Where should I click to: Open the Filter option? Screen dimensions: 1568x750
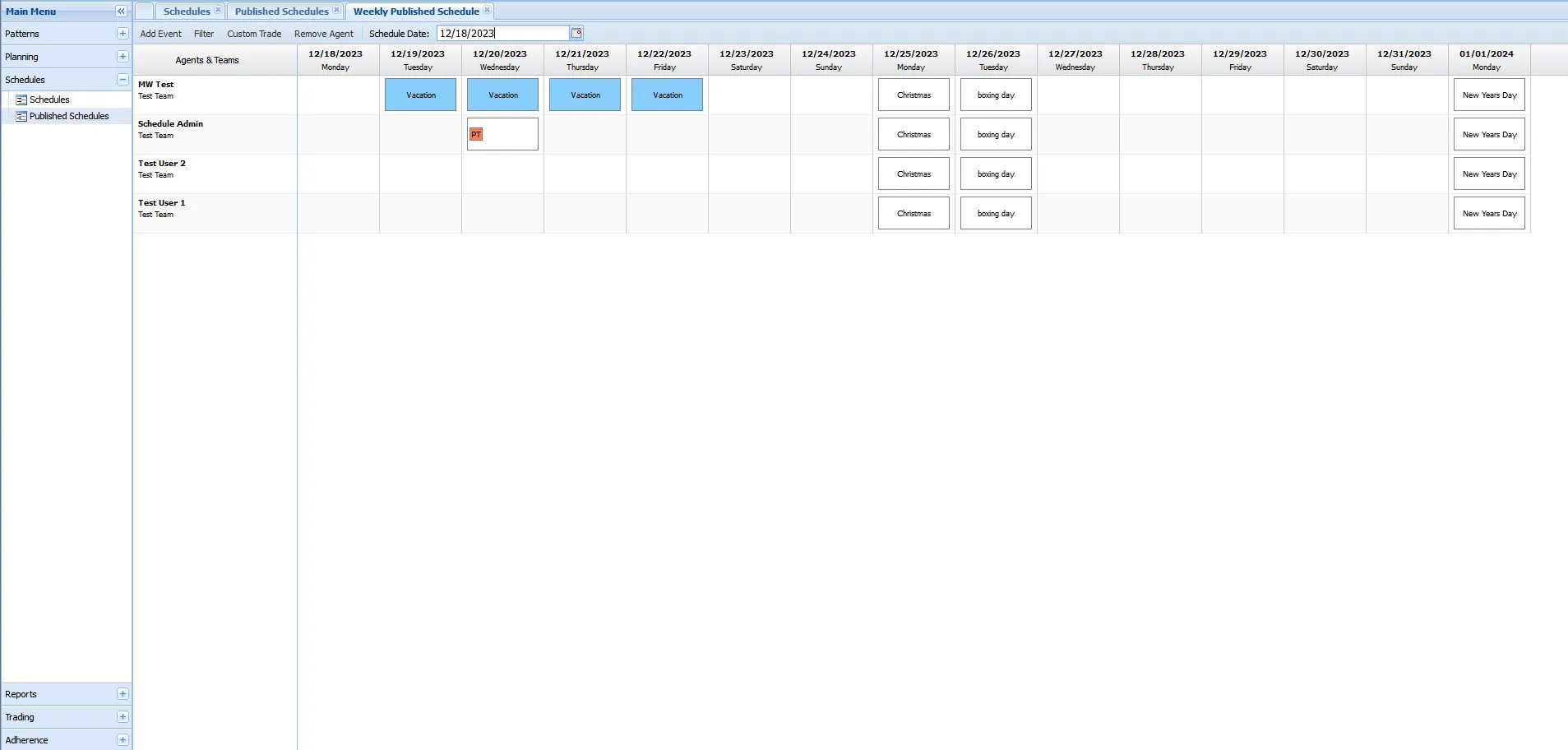tap(204, 34)
